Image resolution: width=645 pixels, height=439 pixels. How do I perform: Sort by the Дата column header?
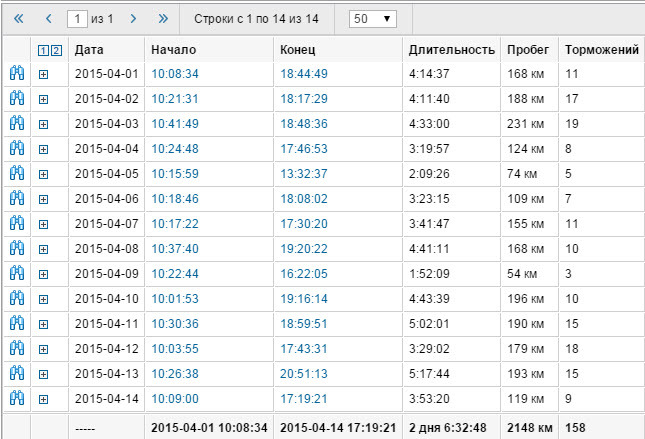[x=89, y=49]
